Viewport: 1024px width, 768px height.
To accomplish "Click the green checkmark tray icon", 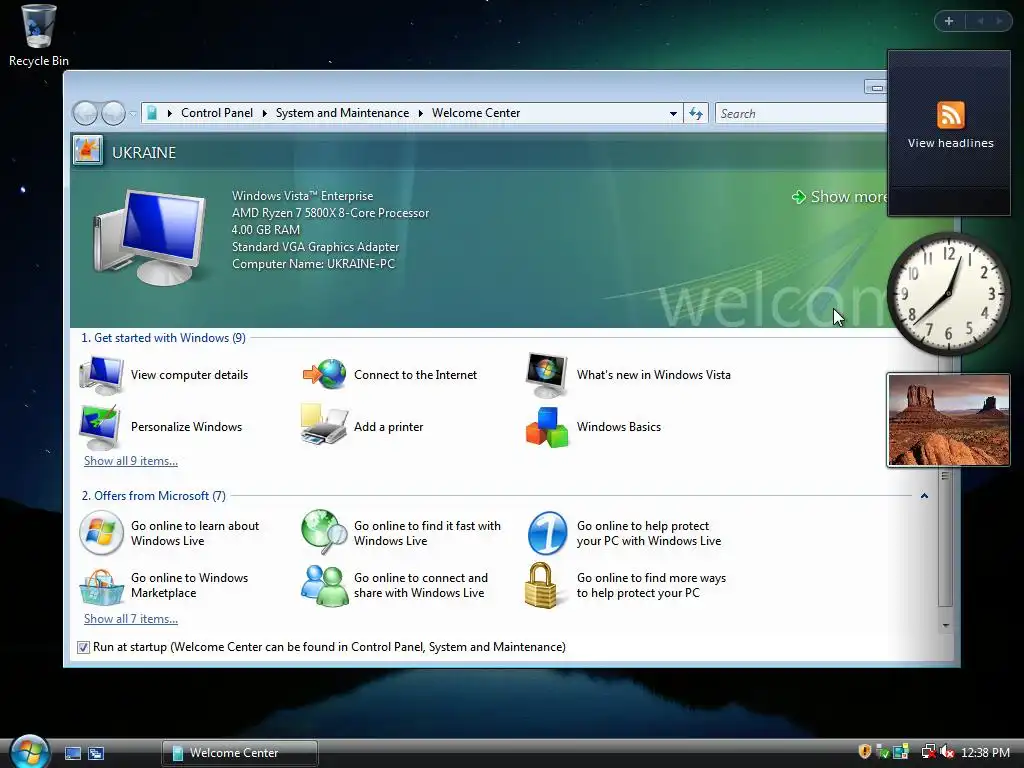I will pyautogui.click(x=883, y=752).
